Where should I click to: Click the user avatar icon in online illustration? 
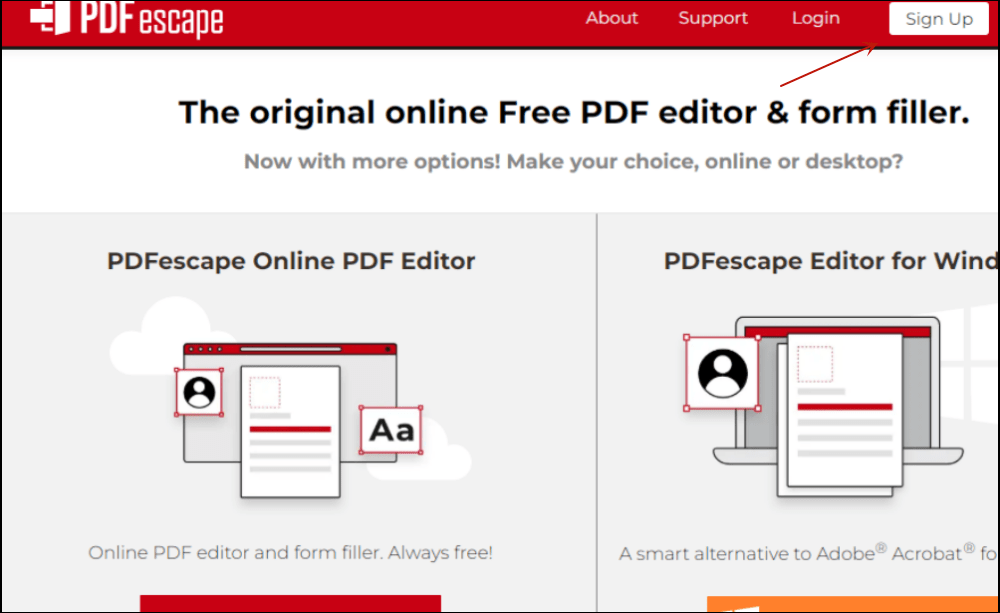[x=199, y=392]
